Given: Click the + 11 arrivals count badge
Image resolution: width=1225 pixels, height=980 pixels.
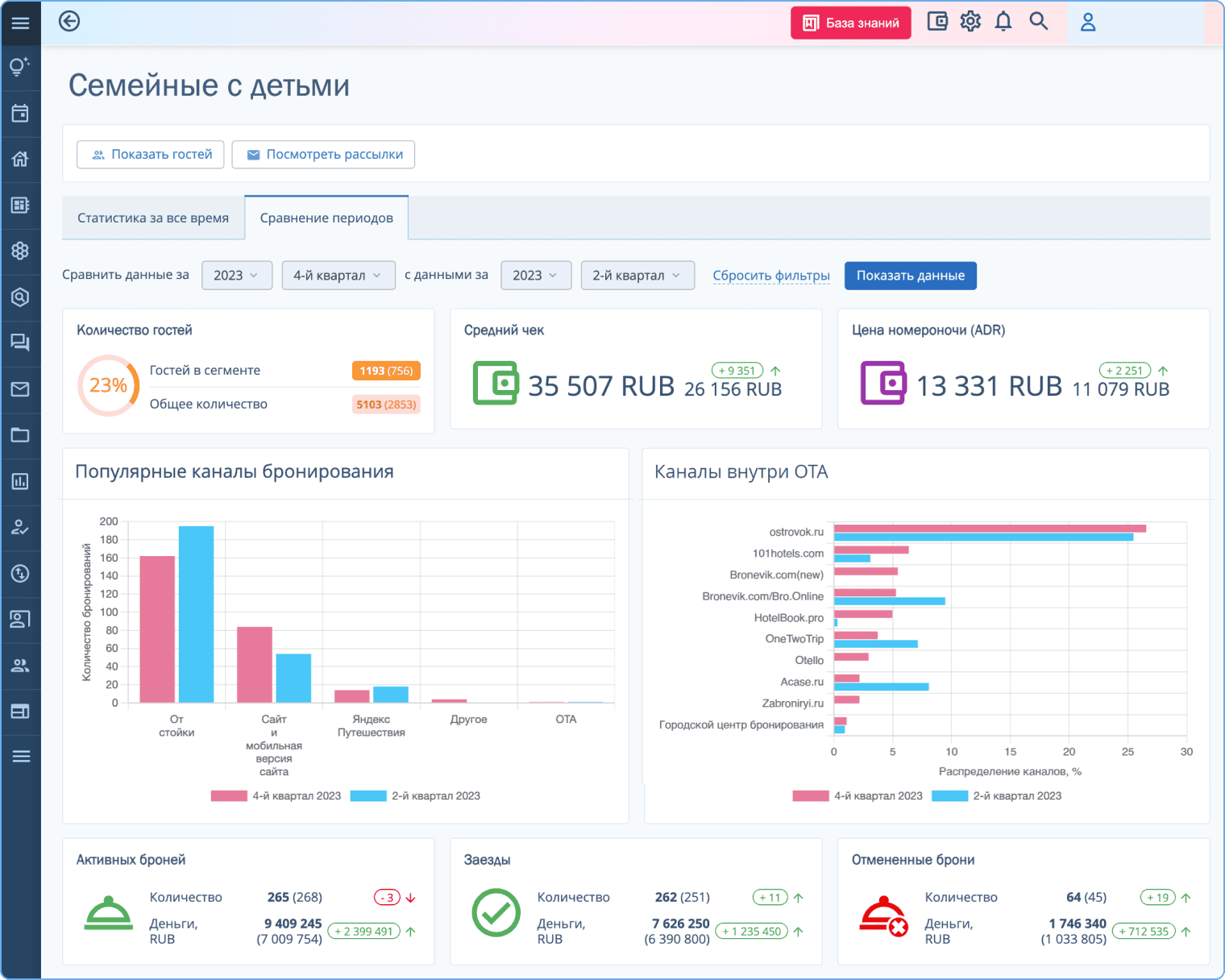Looking at the screenshot, I should click(x=770, y=898).
